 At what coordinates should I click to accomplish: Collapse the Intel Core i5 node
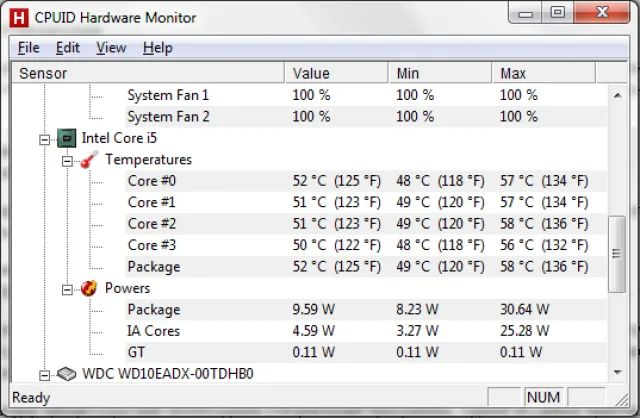44,140
